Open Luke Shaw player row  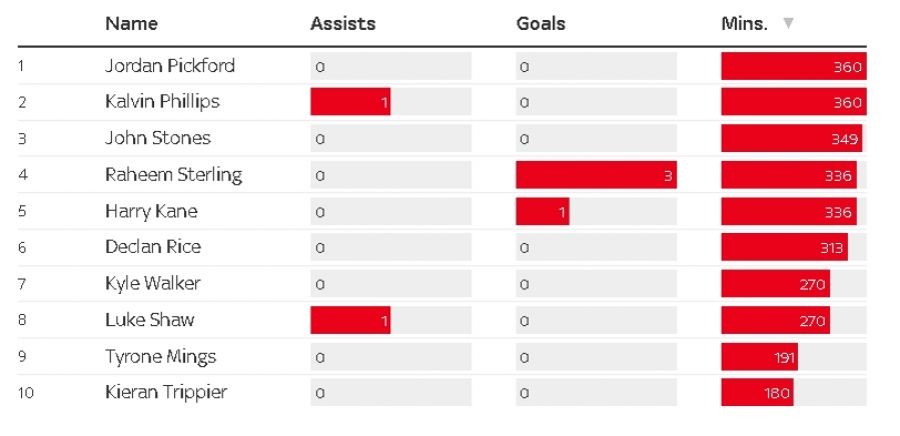coord(150,320)
